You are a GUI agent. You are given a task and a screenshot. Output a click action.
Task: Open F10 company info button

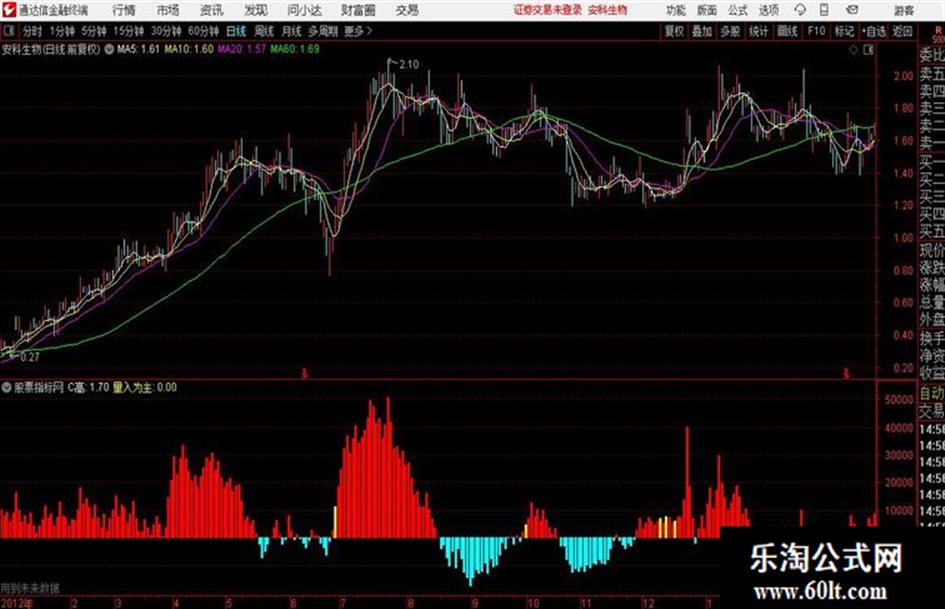[x=817, y=31]
